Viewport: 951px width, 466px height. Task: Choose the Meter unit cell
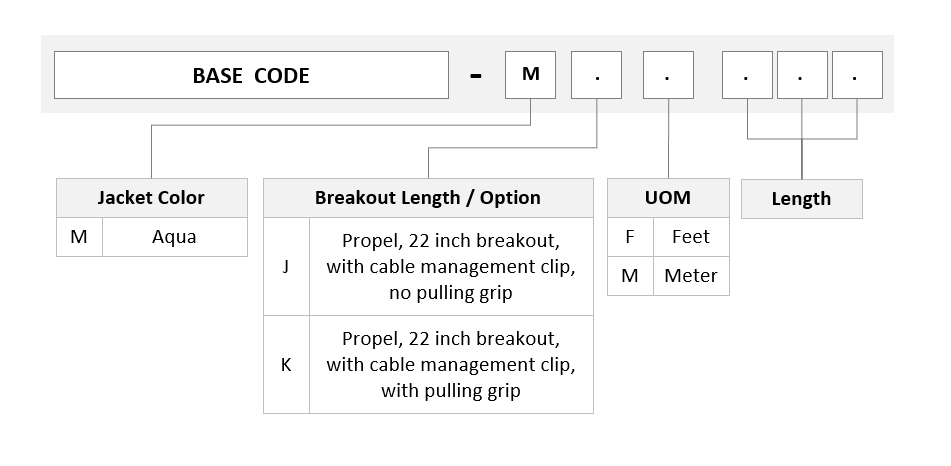pyautogui.click(x=691, y=275)
